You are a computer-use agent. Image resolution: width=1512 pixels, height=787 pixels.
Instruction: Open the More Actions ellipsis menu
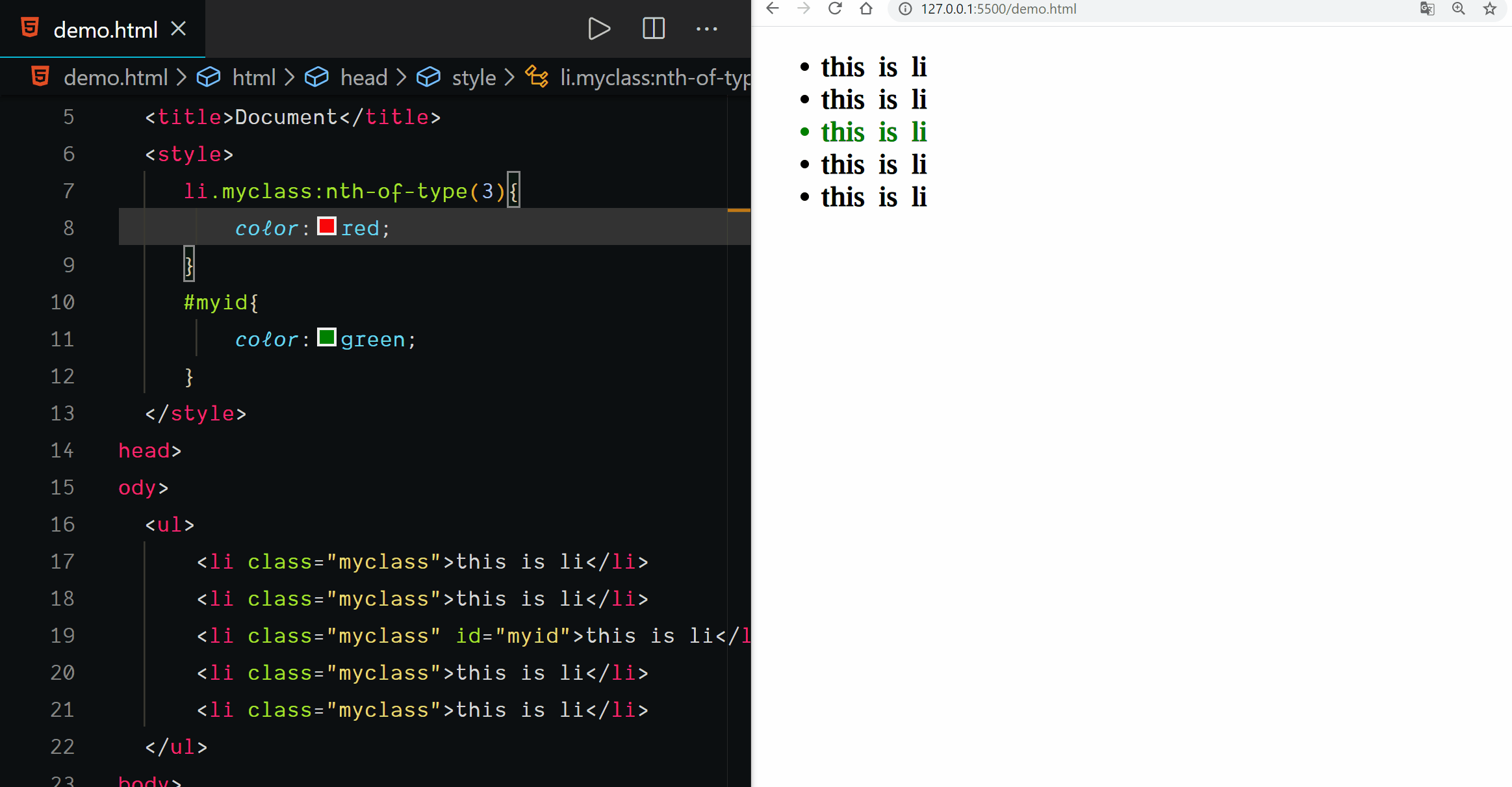click(706, 29)
